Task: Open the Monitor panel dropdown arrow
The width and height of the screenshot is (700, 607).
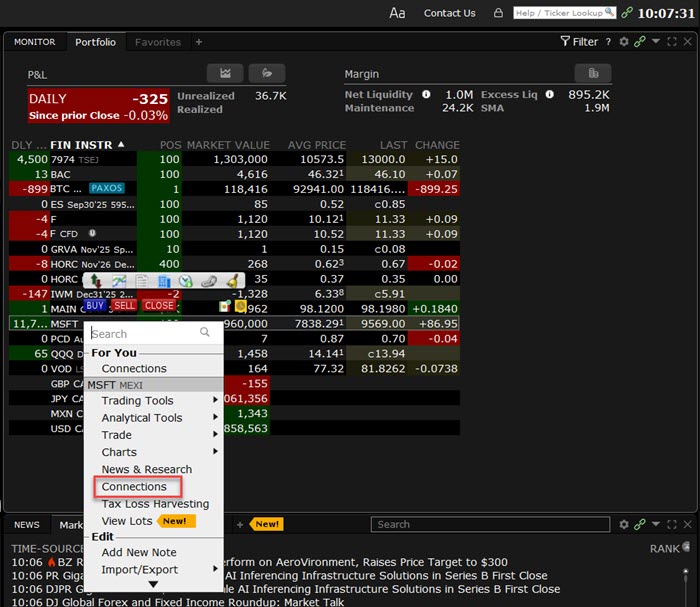Action: point(656,41)
